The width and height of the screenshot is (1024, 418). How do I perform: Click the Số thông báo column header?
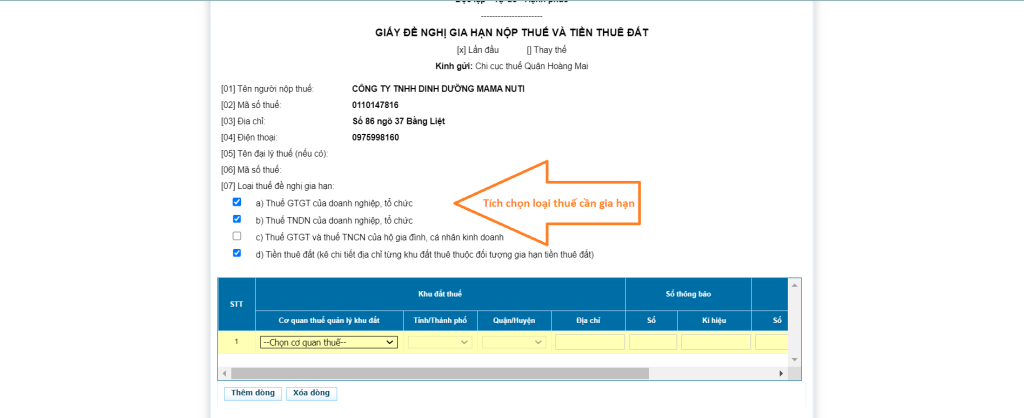[x=688, y=294]
